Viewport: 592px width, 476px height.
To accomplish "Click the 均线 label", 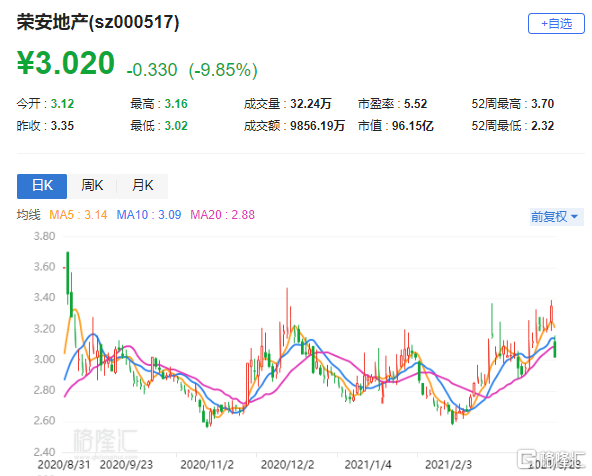I will click(x=29, y=215).
